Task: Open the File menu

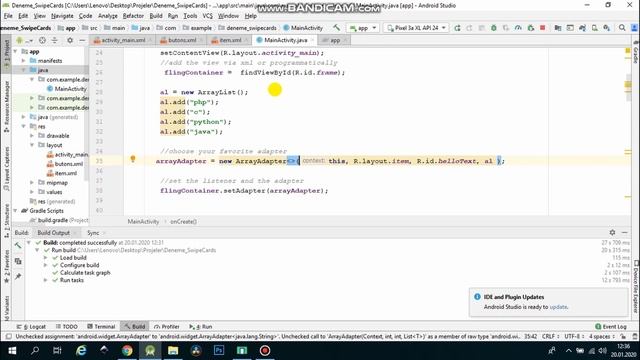Action: [8, 16]
